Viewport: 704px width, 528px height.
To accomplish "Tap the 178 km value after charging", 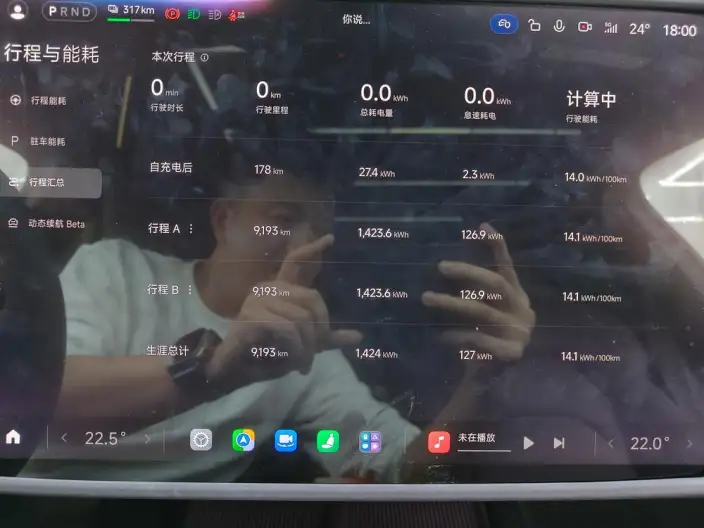I will click(268, 170).
